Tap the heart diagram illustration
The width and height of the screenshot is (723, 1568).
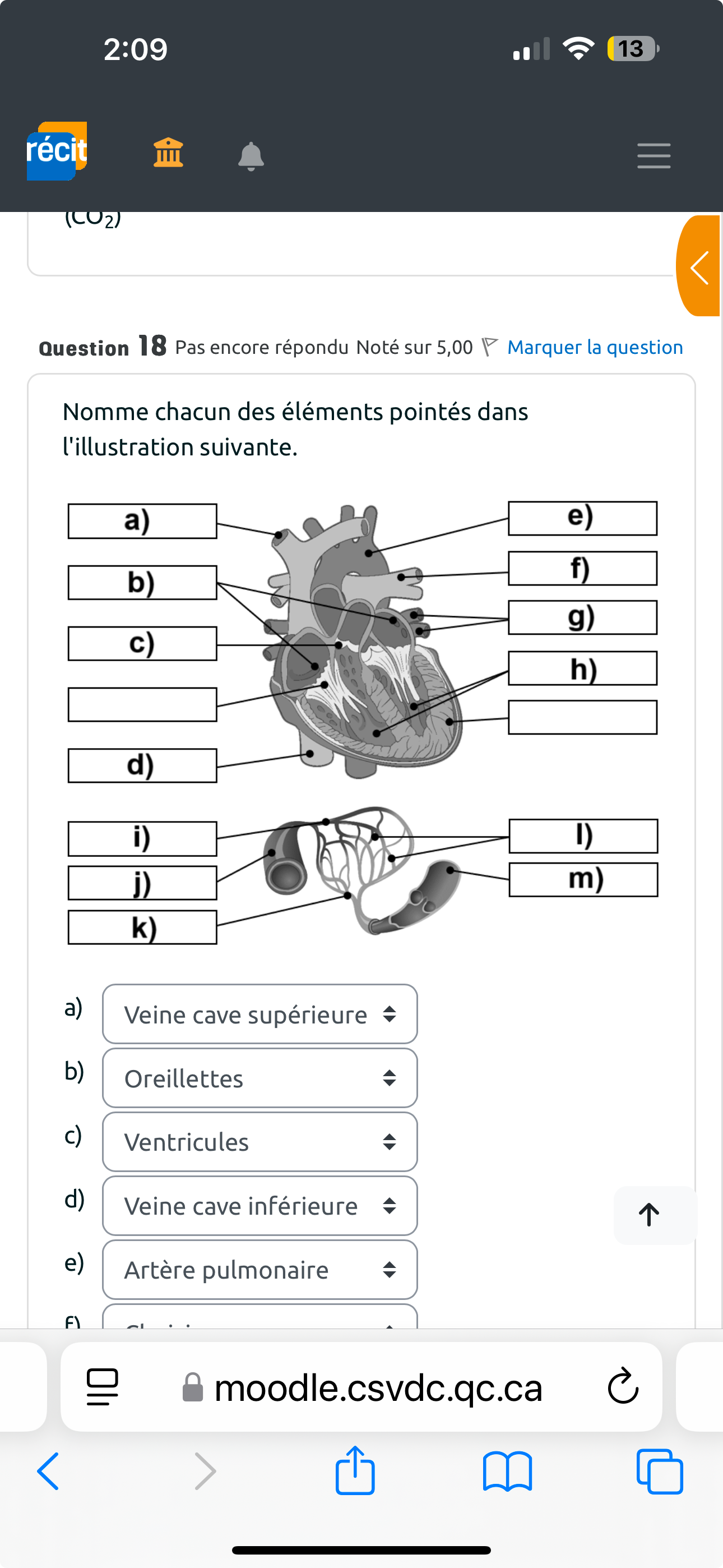[x=363, y=642]
